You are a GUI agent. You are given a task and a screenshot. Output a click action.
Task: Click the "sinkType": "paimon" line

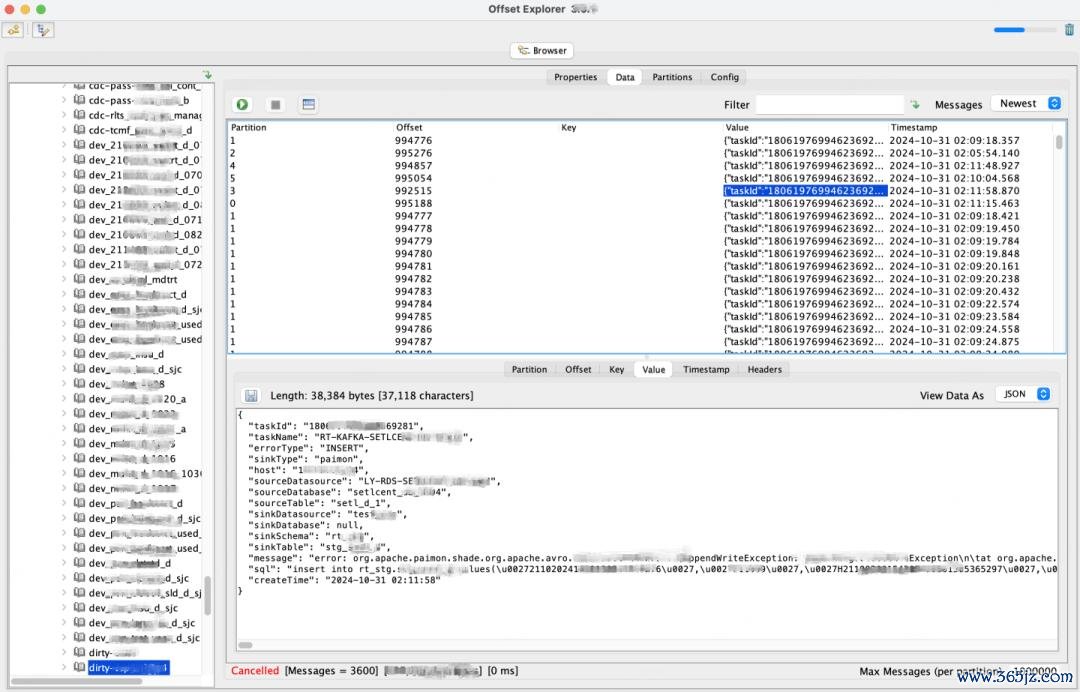[x=305, y=459]
